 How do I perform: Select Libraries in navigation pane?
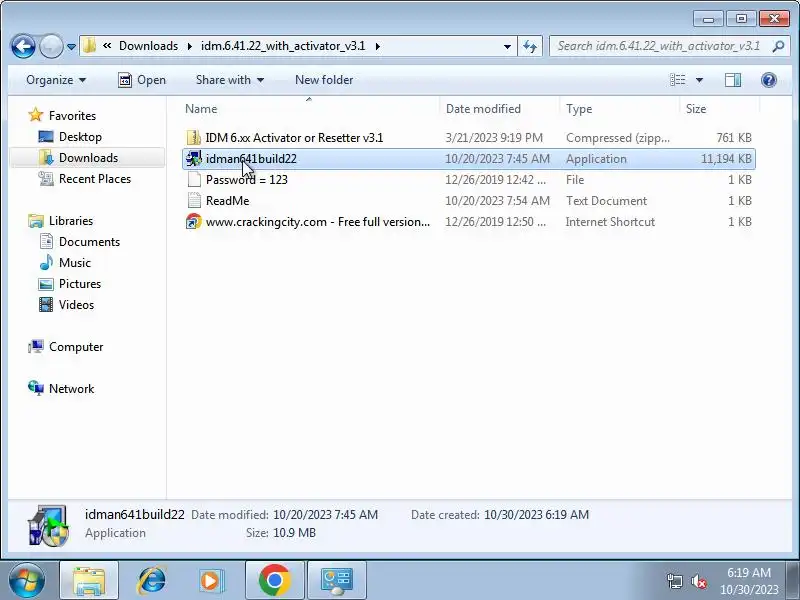[x=71, y=221]
